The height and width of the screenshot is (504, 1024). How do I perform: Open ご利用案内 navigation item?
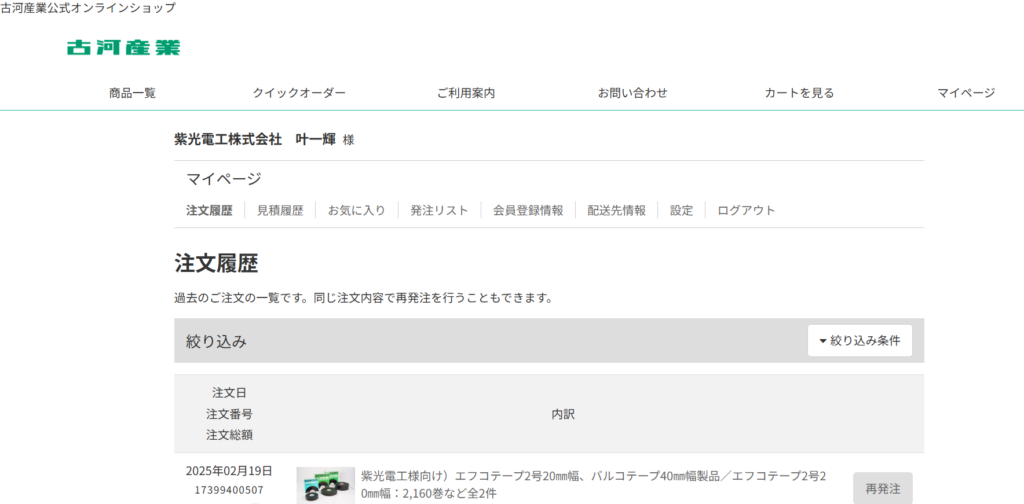(x=466, y=93)
